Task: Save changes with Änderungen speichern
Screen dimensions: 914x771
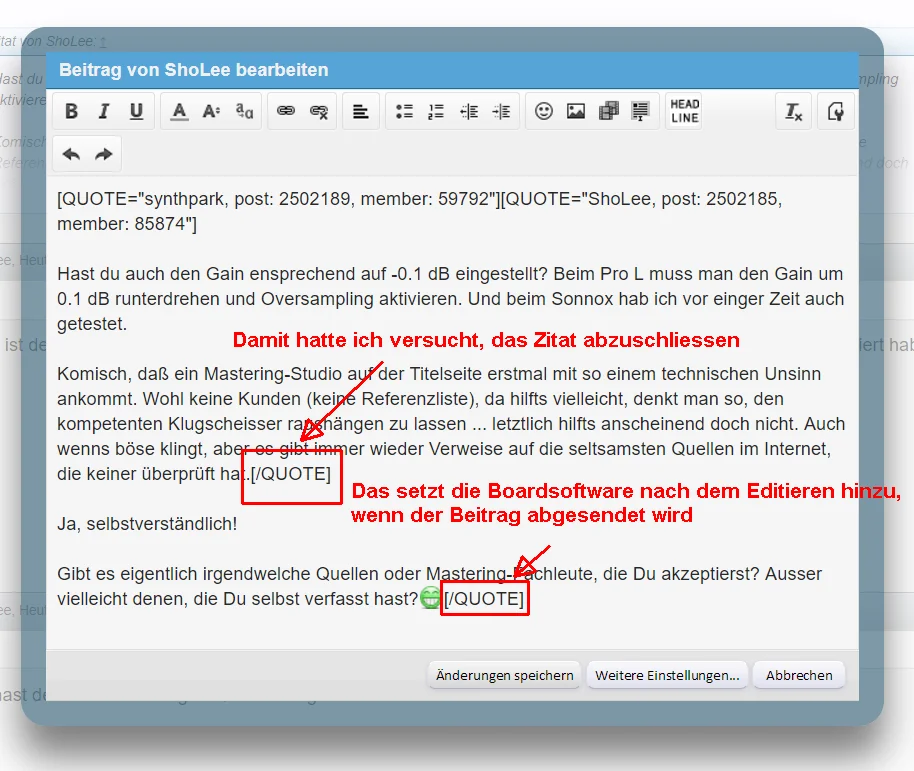Action: click(505, 675)
